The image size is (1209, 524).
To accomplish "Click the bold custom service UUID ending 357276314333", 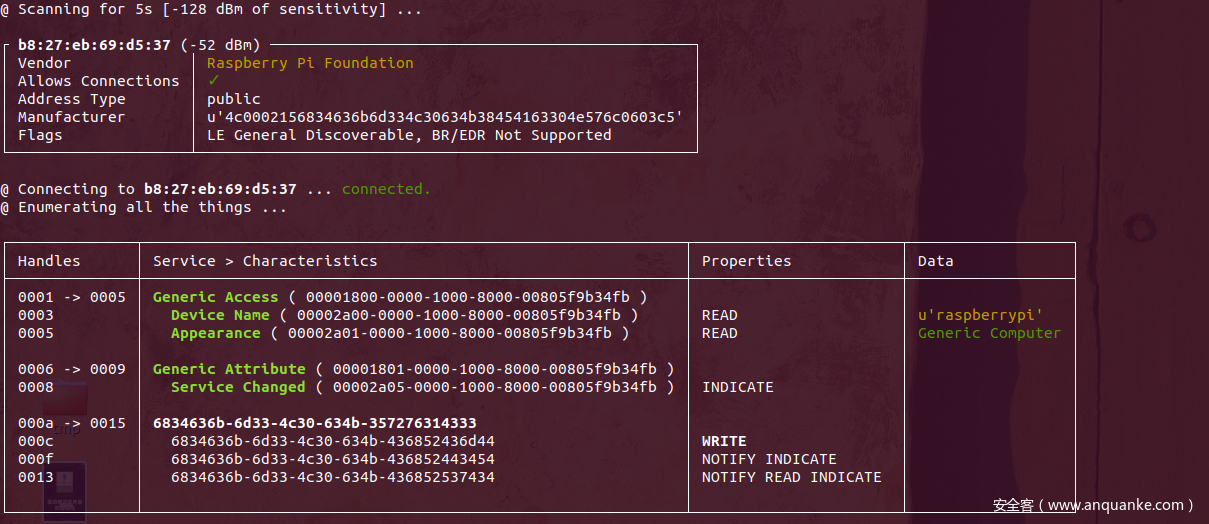I will click(x=314, y=423).
